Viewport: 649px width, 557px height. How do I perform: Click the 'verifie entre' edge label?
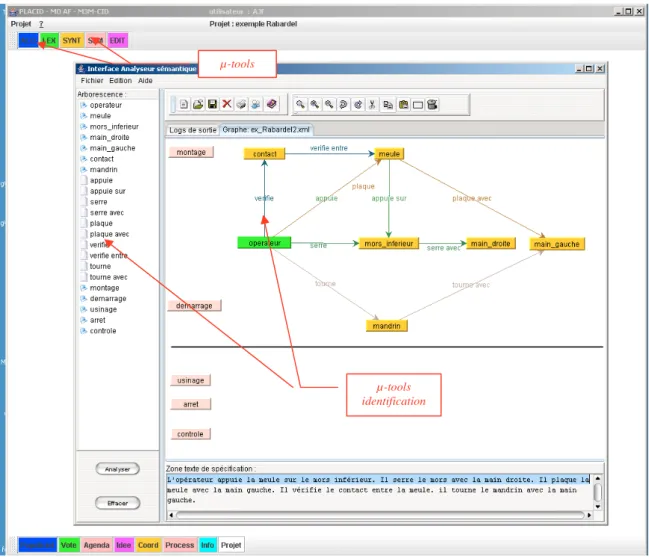point(329,148)
